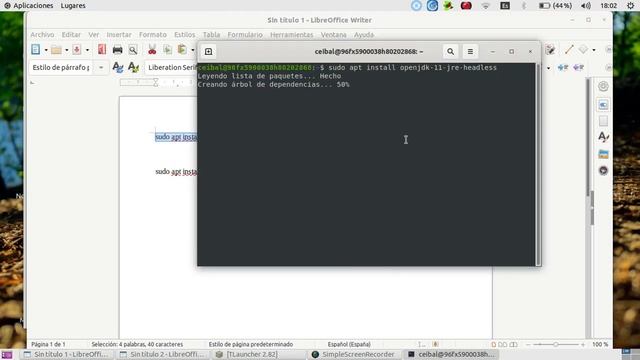Toggle Print Preview magnifier icon

click(133, 50)
